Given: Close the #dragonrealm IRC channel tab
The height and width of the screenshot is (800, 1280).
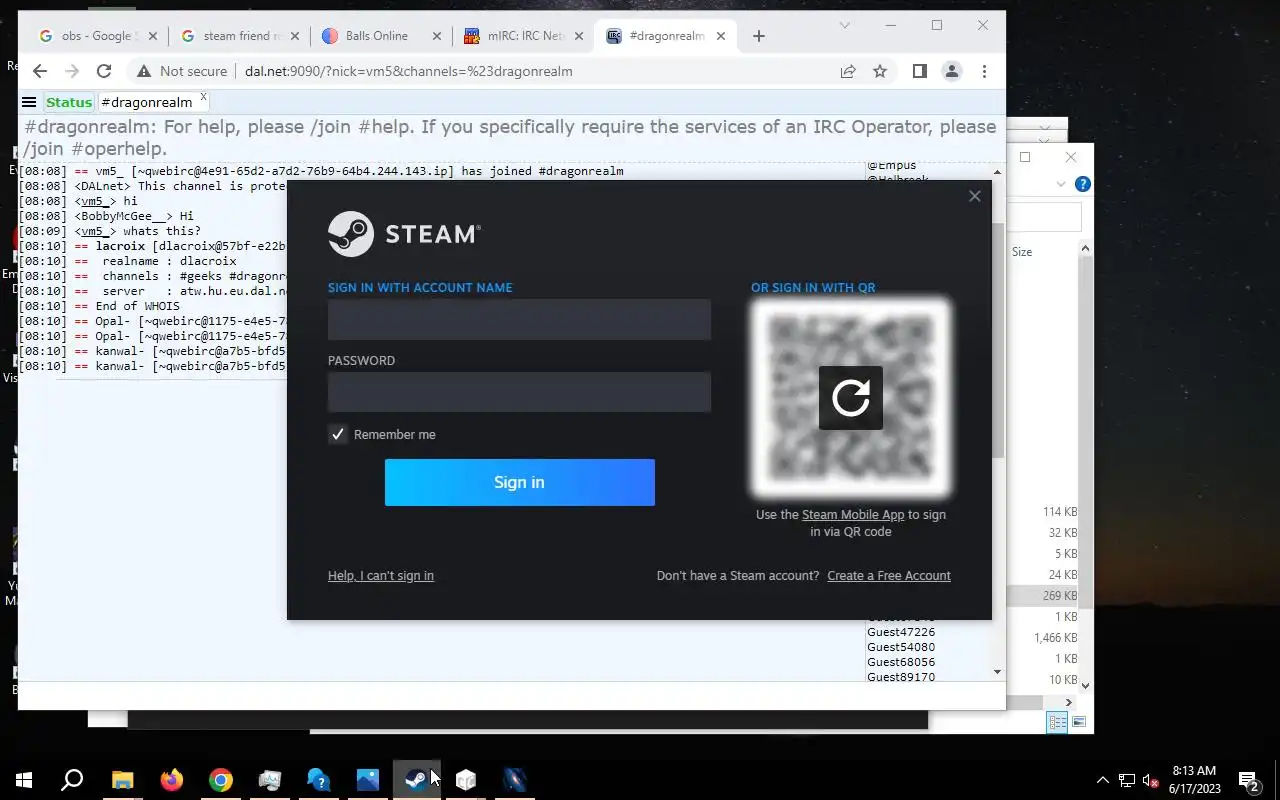Looking at the screenshot, I should point(203,97).
